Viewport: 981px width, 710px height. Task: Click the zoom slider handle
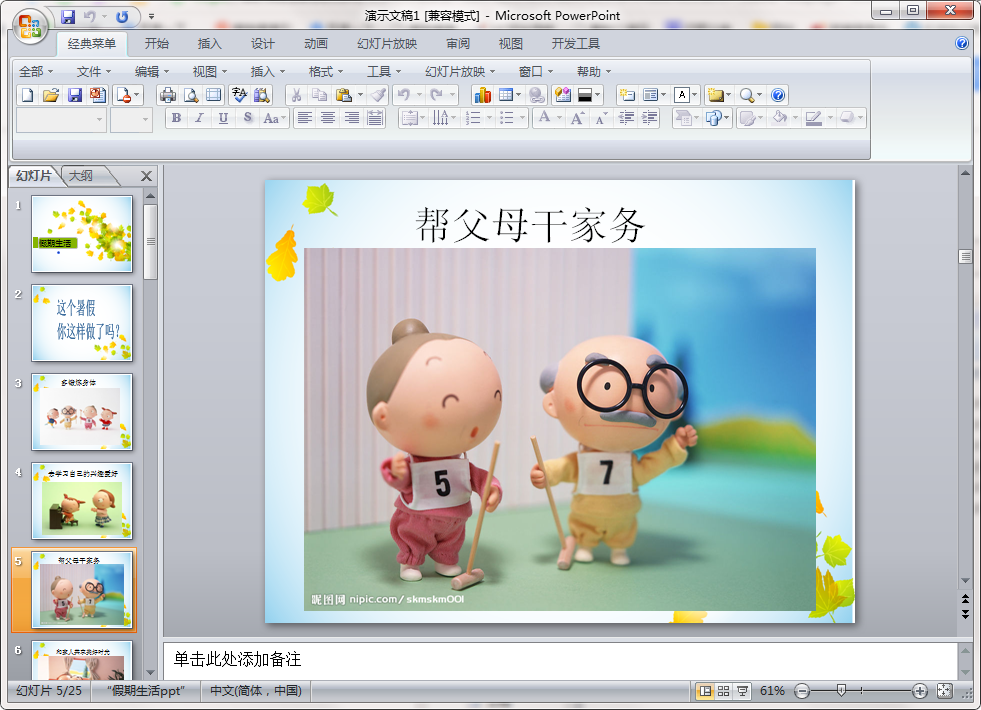pyautogui.click(x=841, y=691)
